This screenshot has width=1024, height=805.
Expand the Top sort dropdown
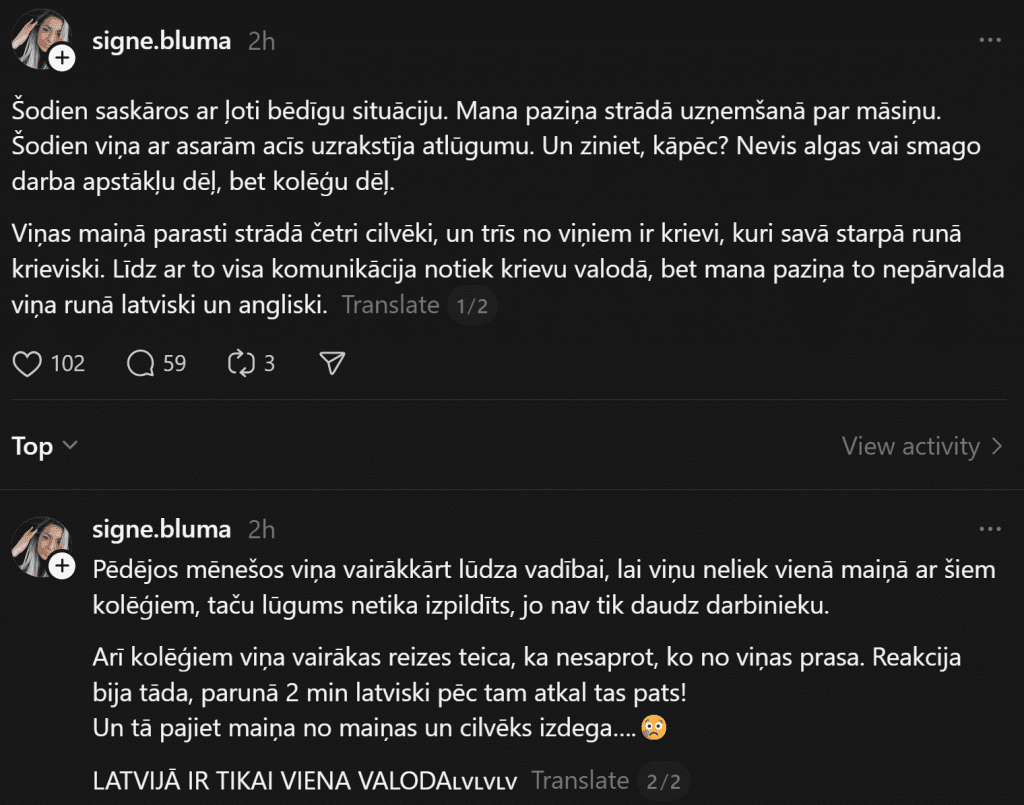tap(45, 446)
